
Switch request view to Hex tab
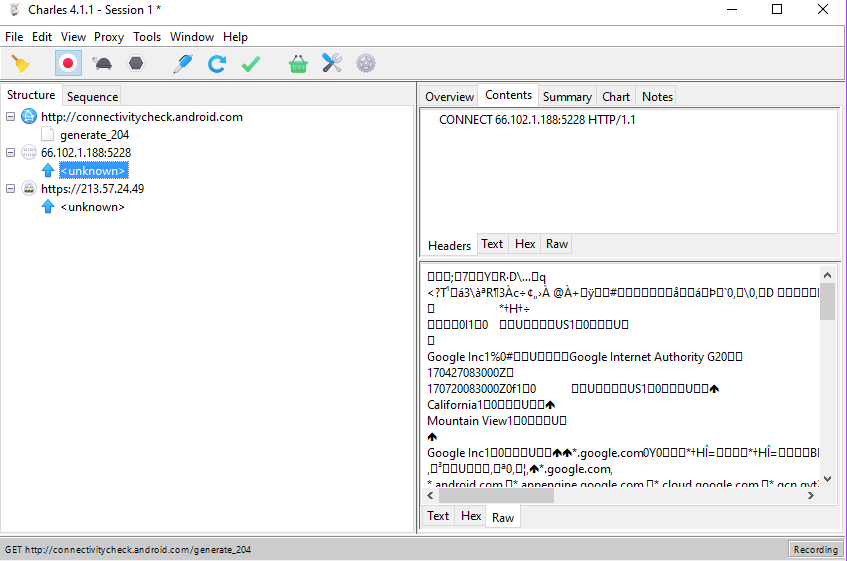[525, 244]
